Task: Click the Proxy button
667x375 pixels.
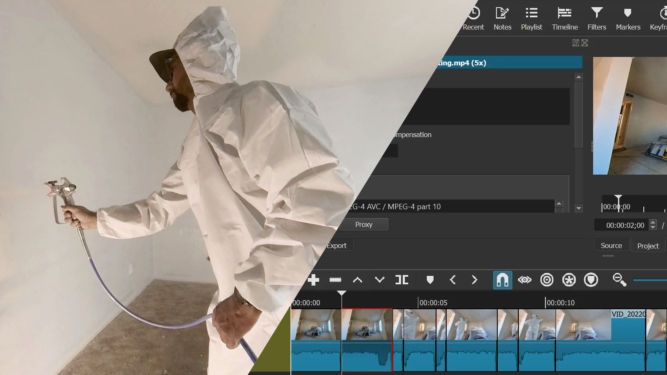Action: [x=363, y=224]
